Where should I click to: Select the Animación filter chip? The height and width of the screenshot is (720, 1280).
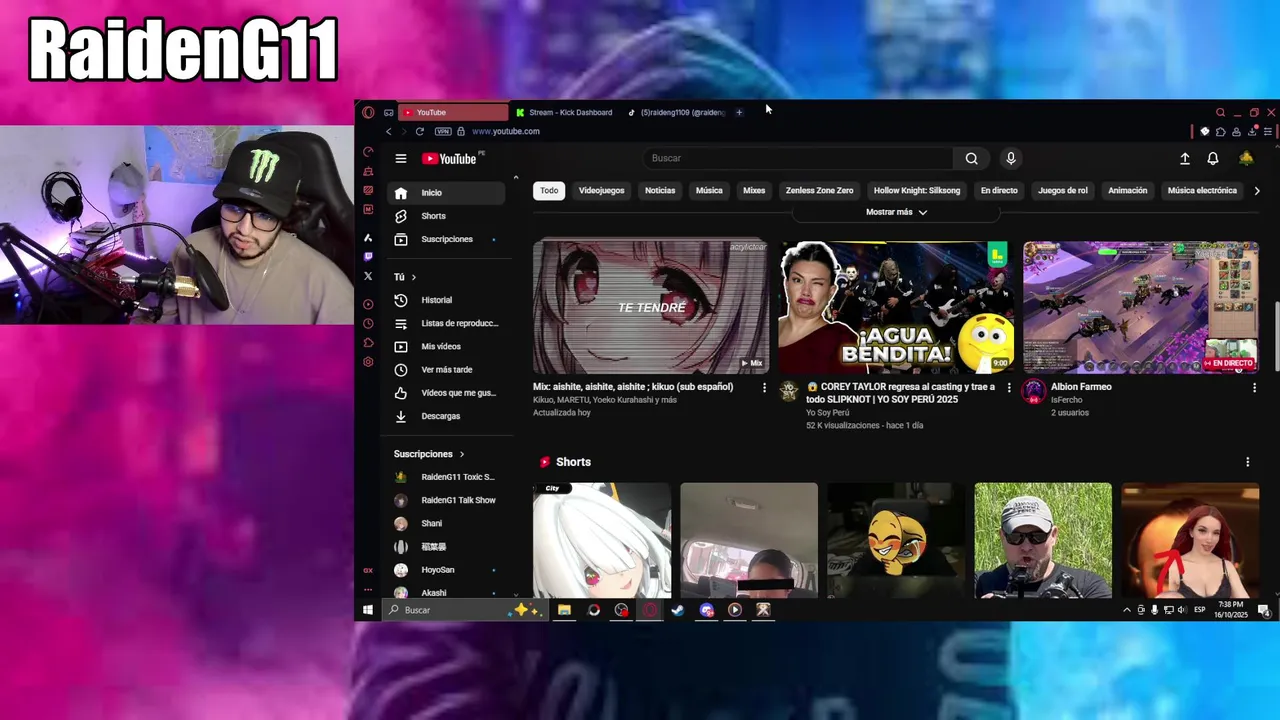pyautogui.click(x=1127, y=190)
